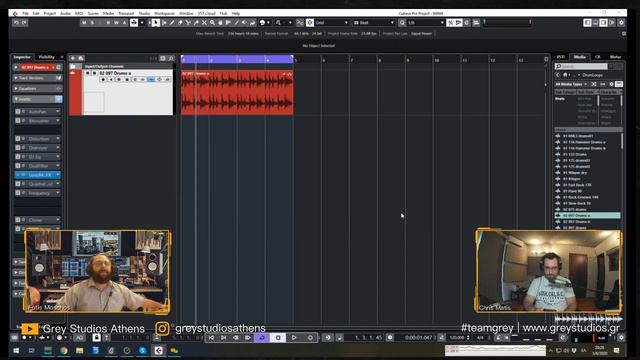The image size is (640, 360).
Task: Click the tempo value field 120.000
Action: (x=457, y=338)
